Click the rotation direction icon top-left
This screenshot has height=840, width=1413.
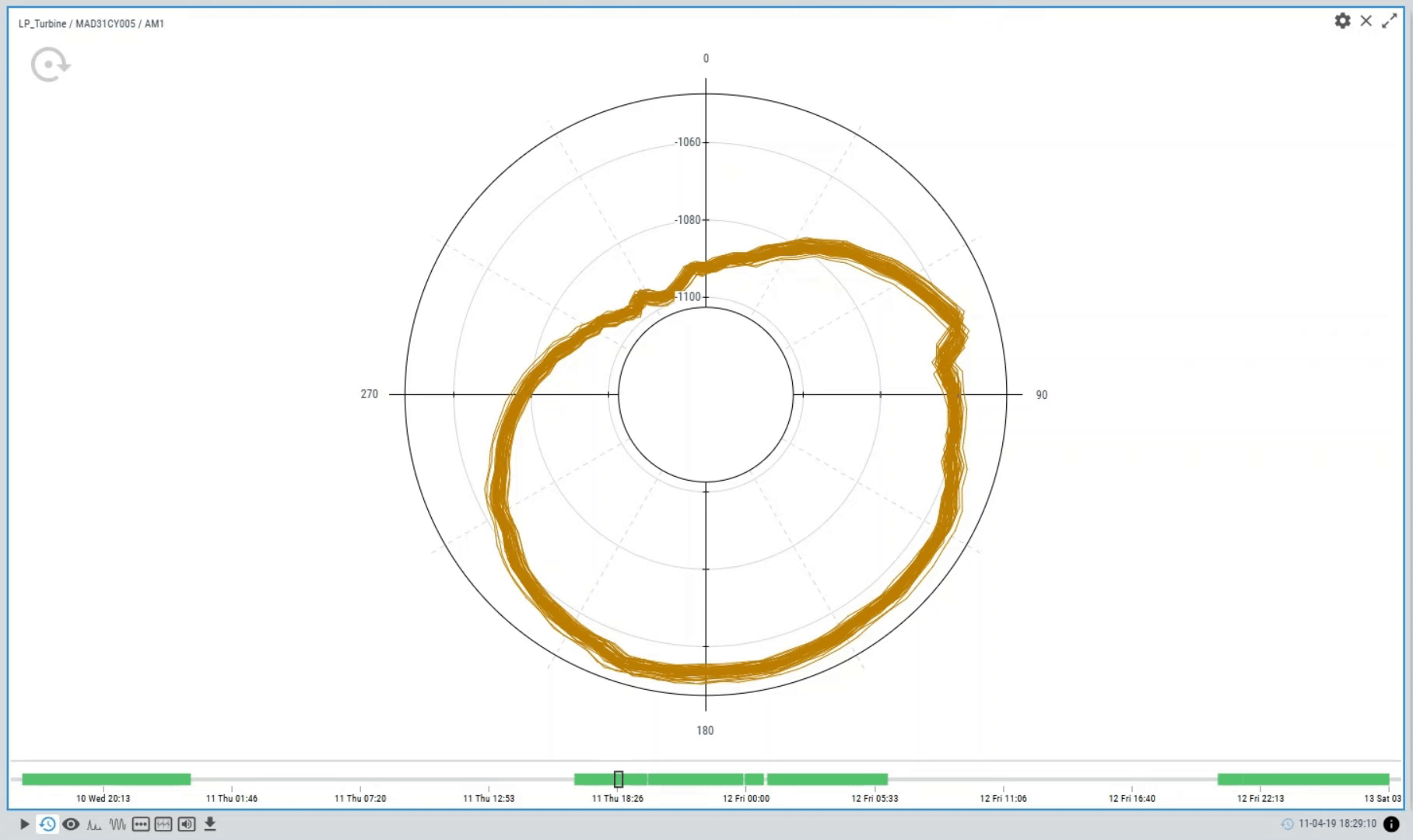tap(51, 65)
